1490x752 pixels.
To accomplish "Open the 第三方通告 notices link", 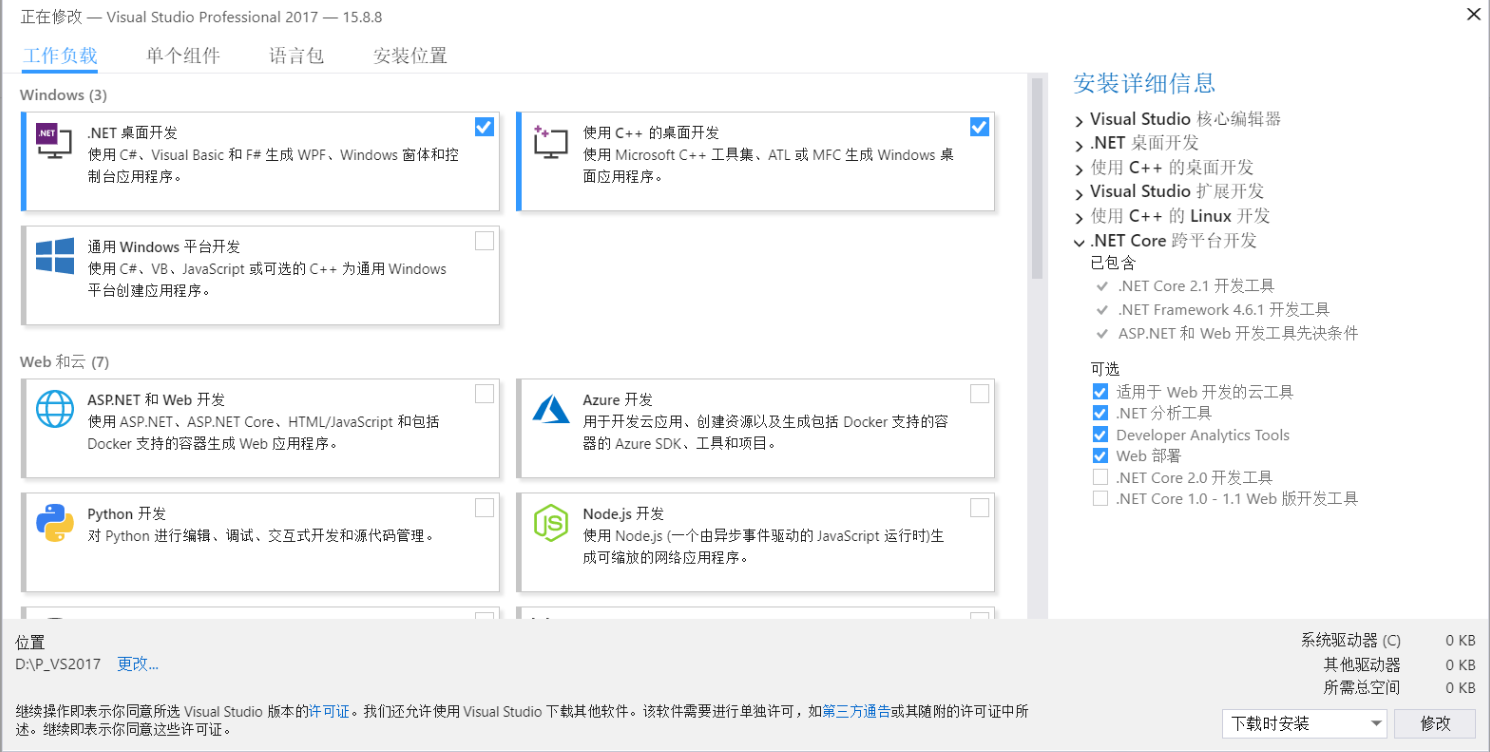I will [x=856, y=711].
